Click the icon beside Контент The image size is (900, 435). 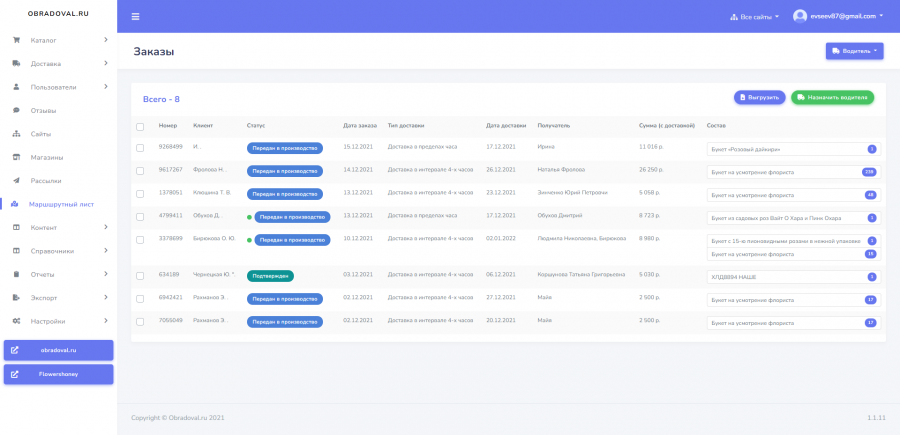pos(17,228)
